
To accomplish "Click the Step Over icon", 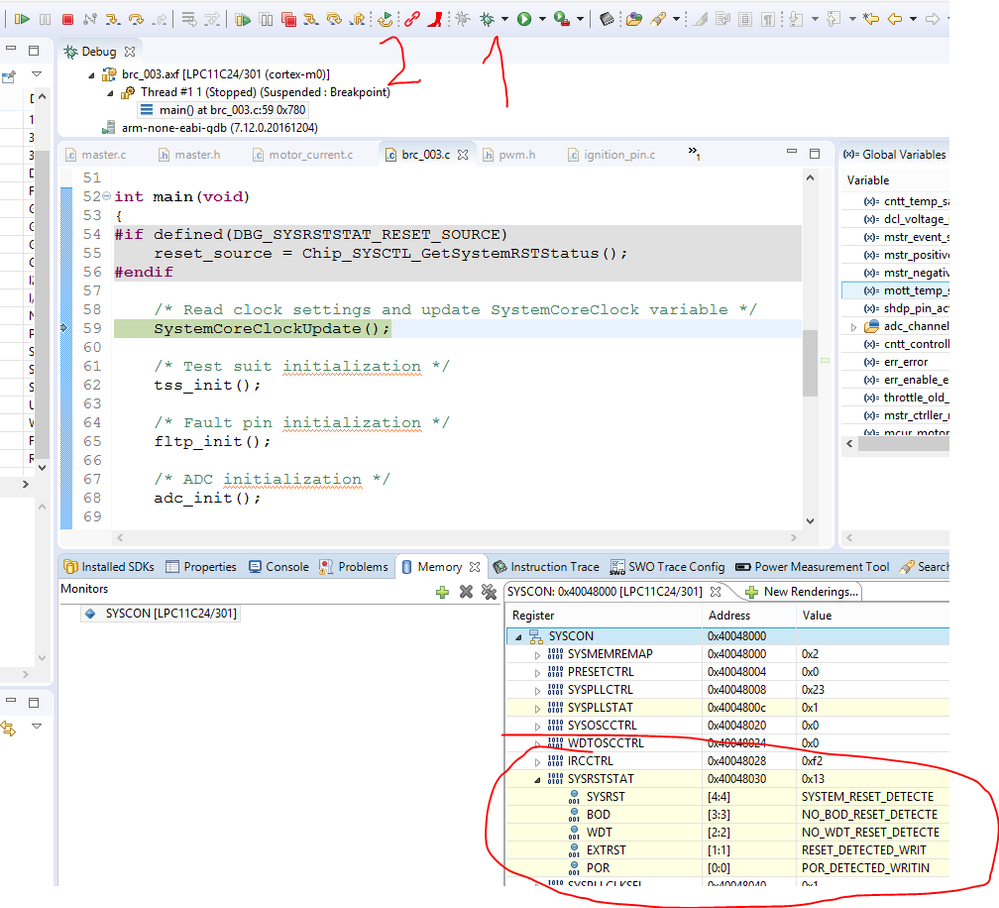I will point(136,19).
